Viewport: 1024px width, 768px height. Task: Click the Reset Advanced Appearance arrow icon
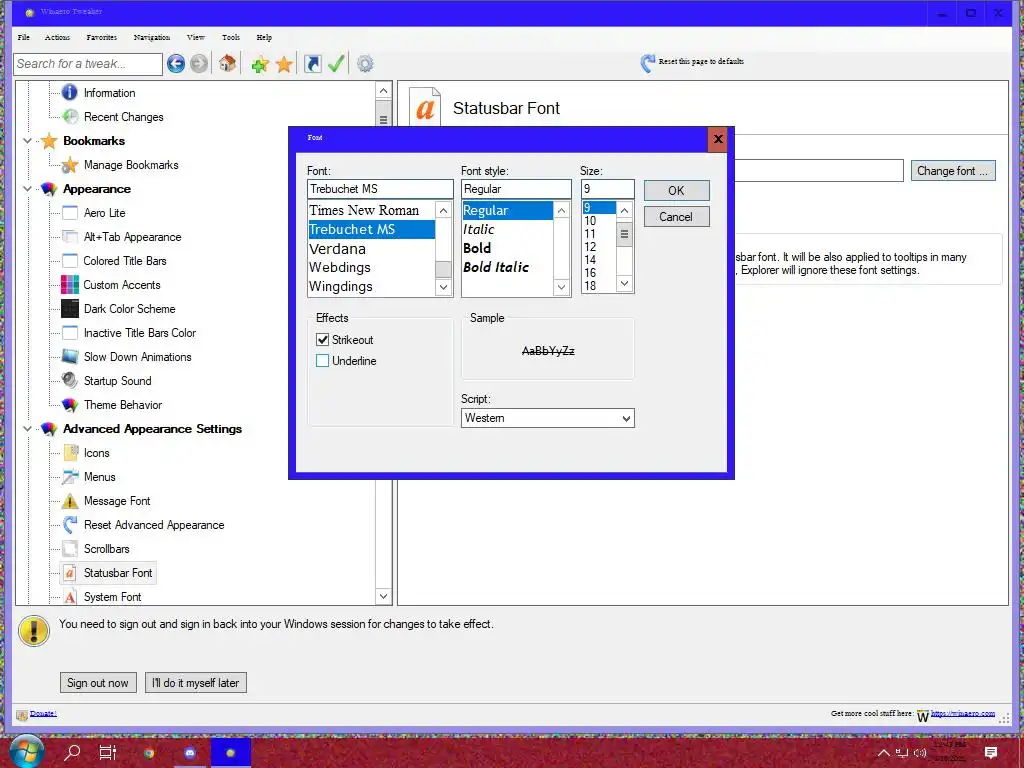click(70, 525)
